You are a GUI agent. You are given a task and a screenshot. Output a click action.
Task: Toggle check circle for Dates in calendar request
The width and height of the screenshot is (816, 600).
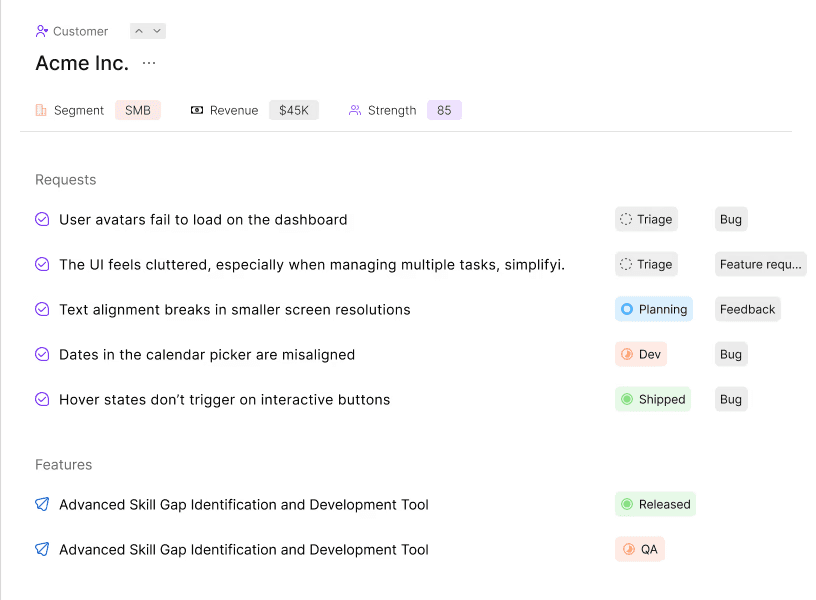(42, 354)
